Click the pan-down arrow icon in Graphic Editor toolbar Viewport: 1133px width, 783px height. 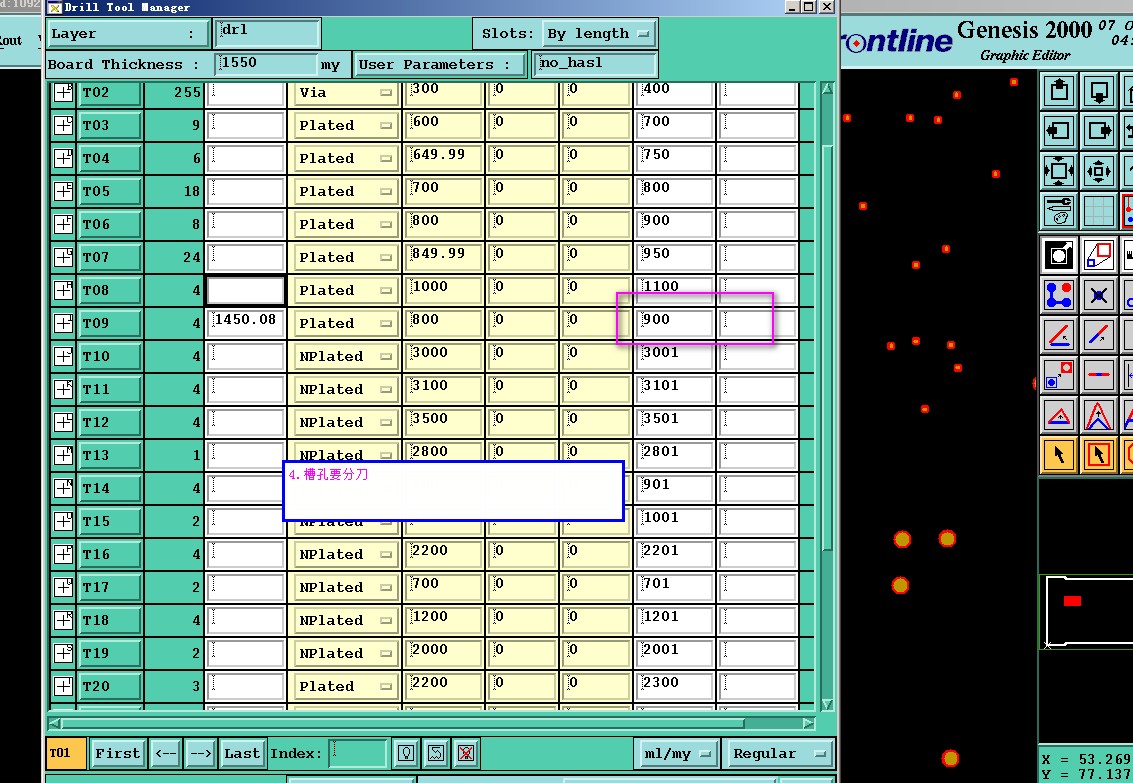point(1099,91)
